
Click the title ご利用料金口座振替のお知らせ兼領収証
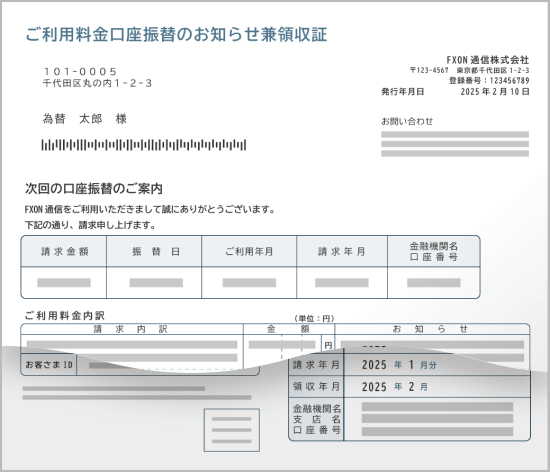point(176,34)
